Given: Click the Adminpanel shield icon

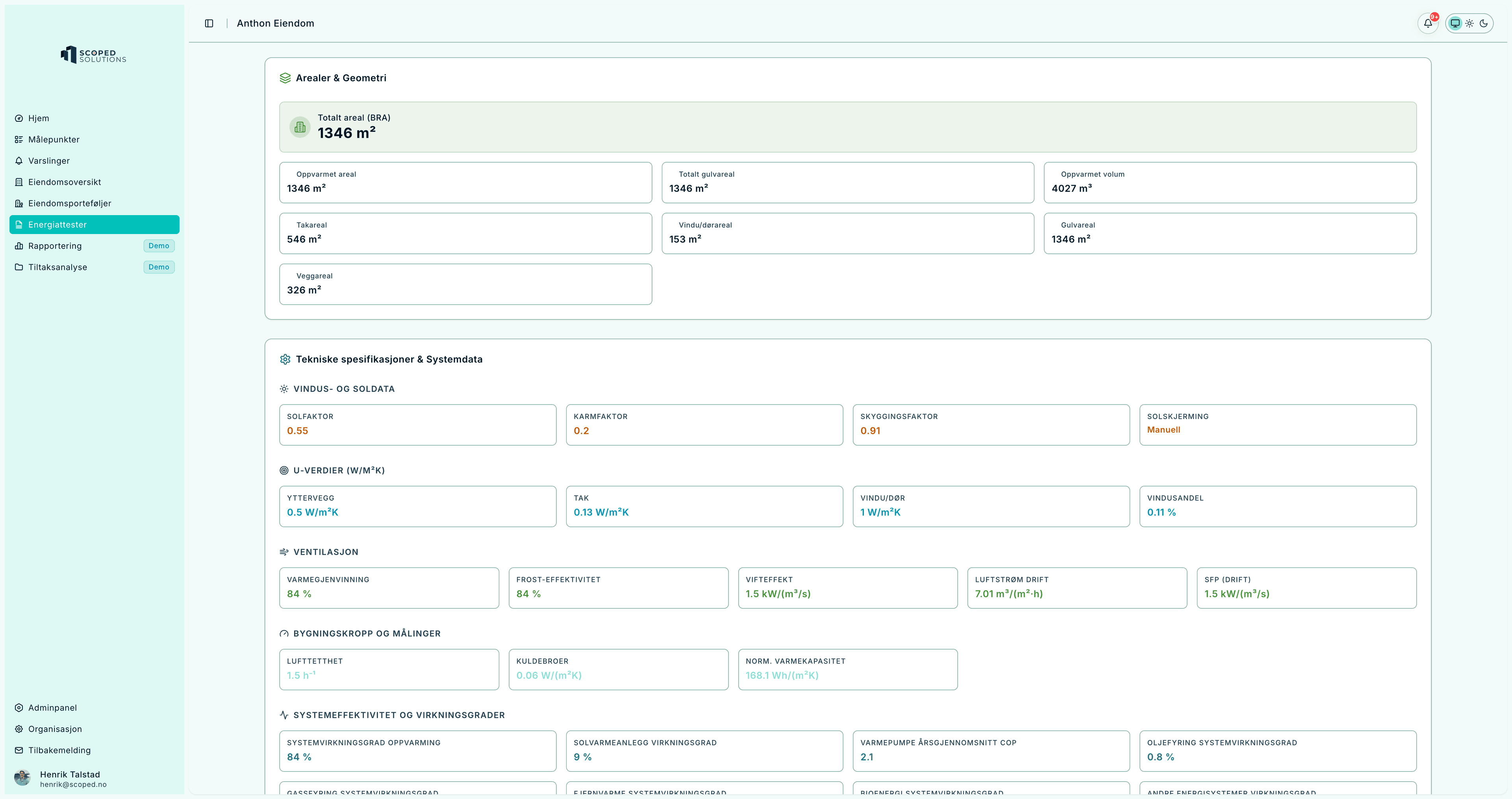Looking at the screenshot, I should pos(19,708).
